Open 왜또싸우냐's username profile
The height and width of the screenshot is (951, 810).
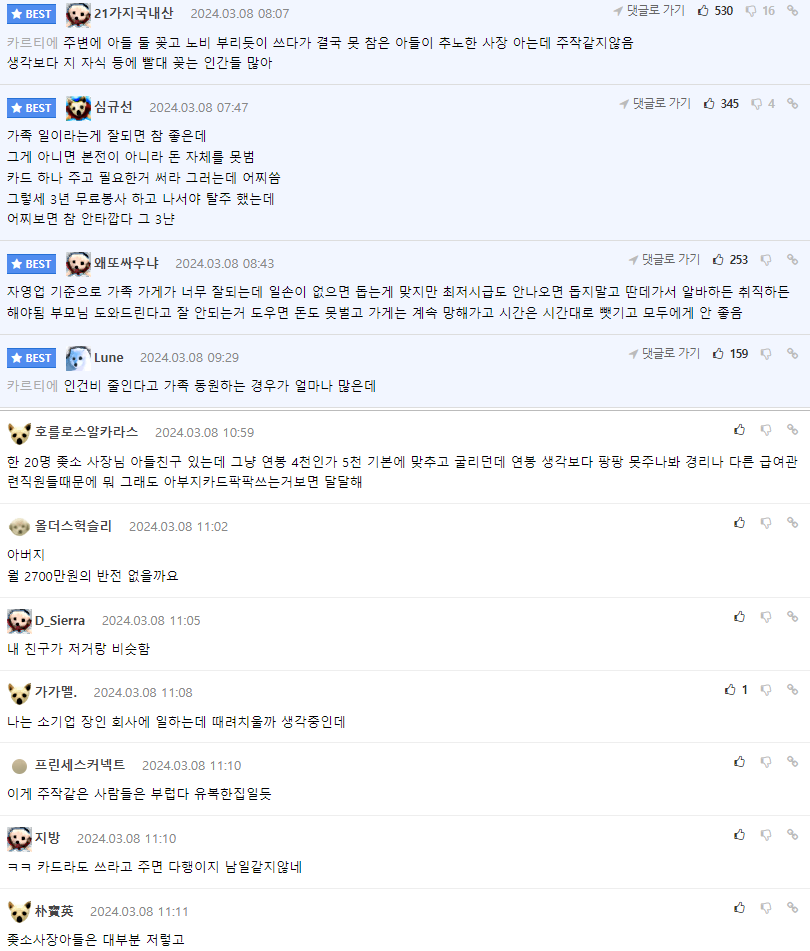[x=126, y=263]
